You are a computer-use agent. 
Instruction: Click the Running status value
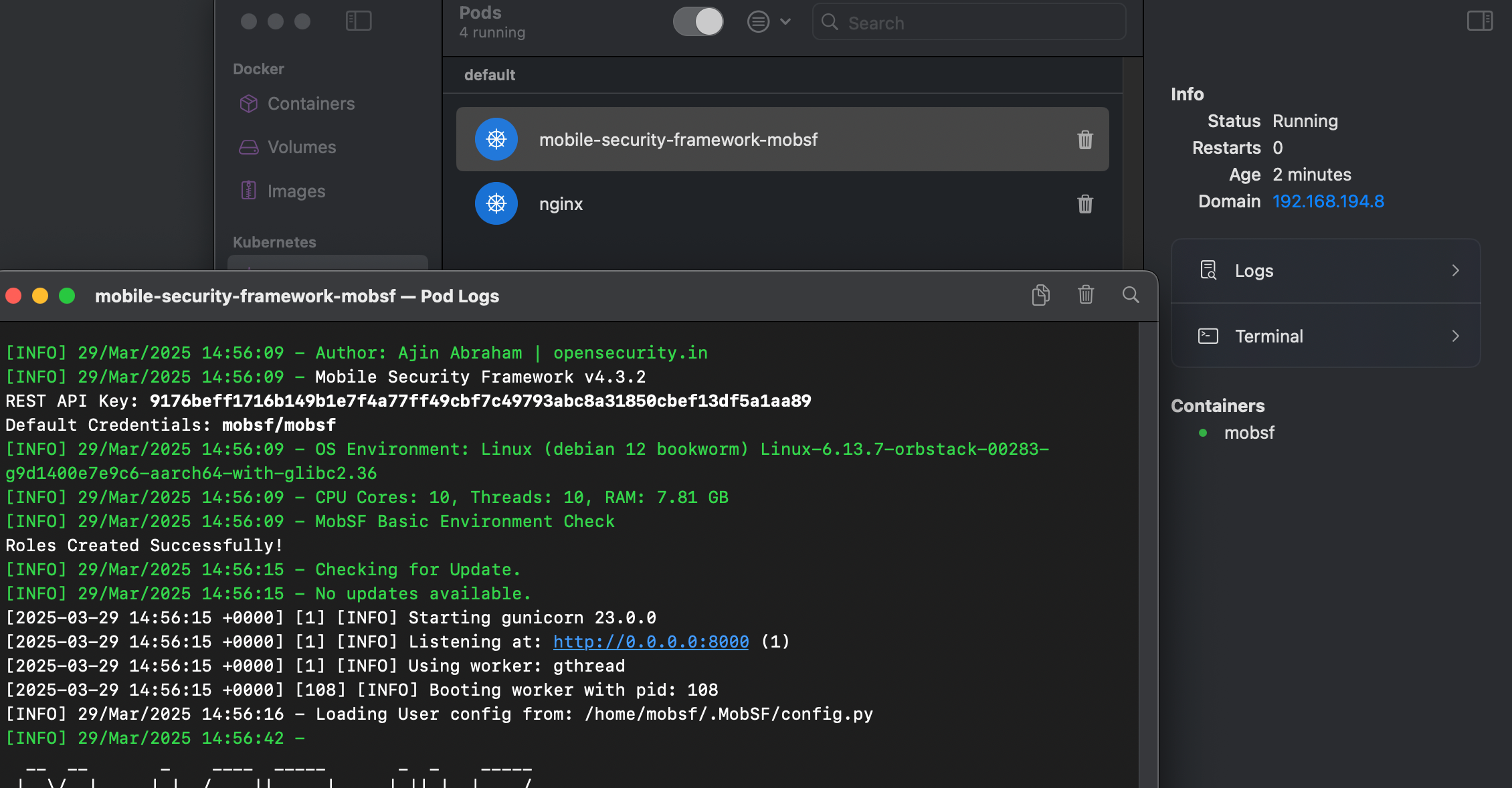pos(1305,121)
